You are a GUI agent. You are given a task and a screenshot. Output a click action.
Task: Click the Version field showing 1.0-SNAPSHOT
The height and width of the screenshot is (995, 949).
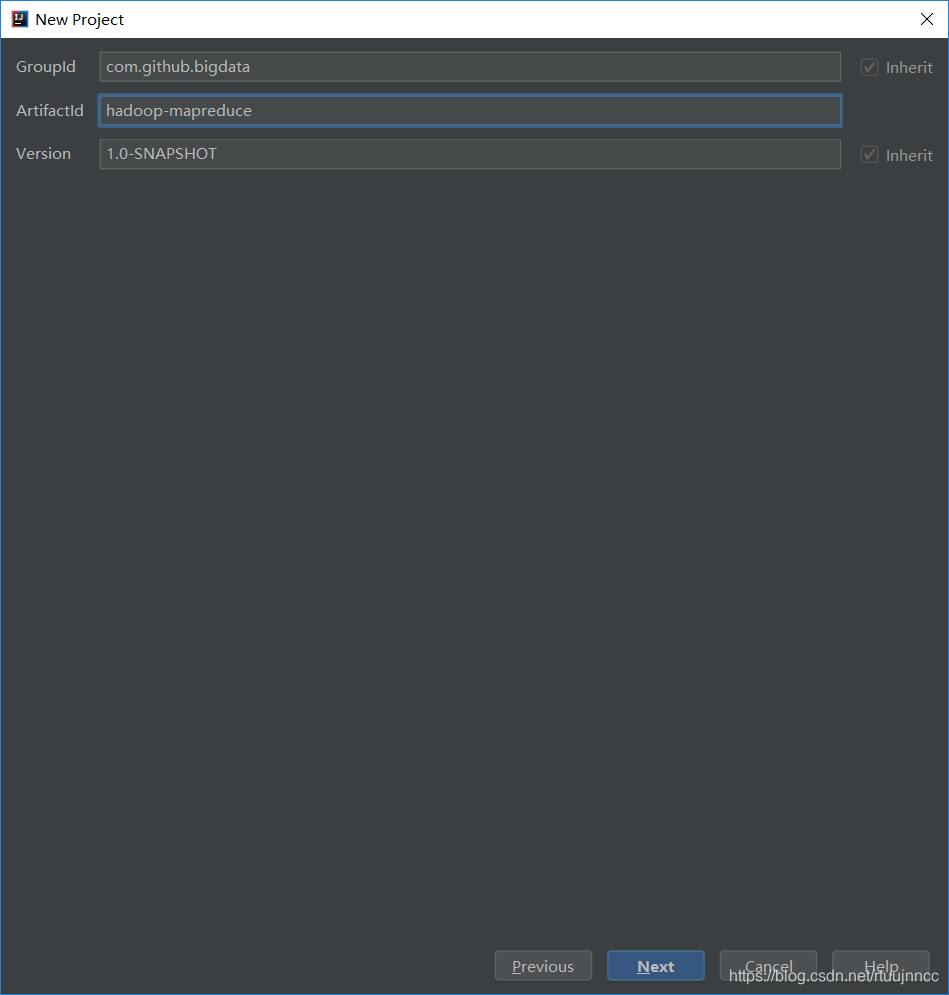[470, 154]
